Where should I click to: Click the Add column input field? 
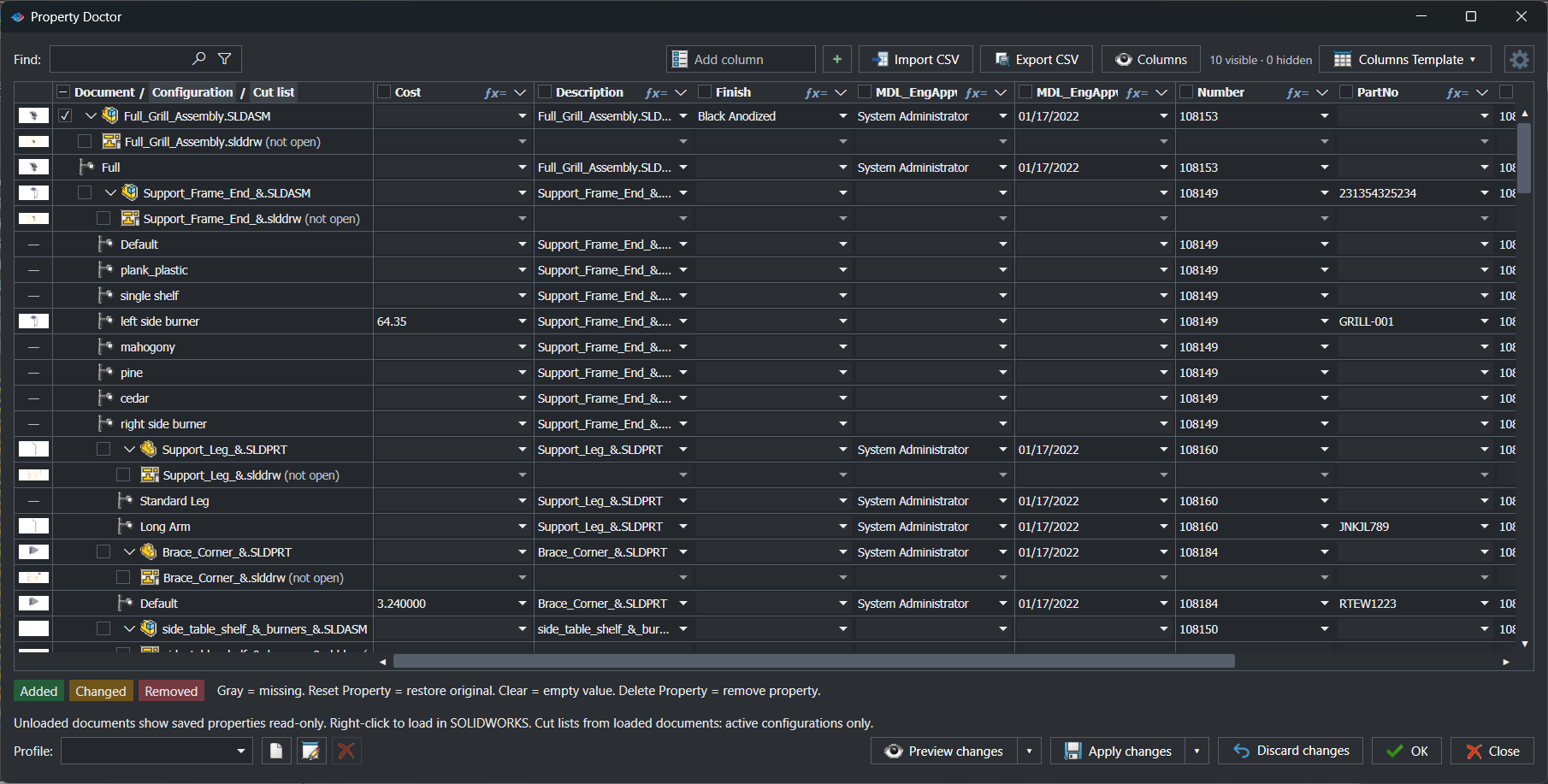tap(741, 59)
